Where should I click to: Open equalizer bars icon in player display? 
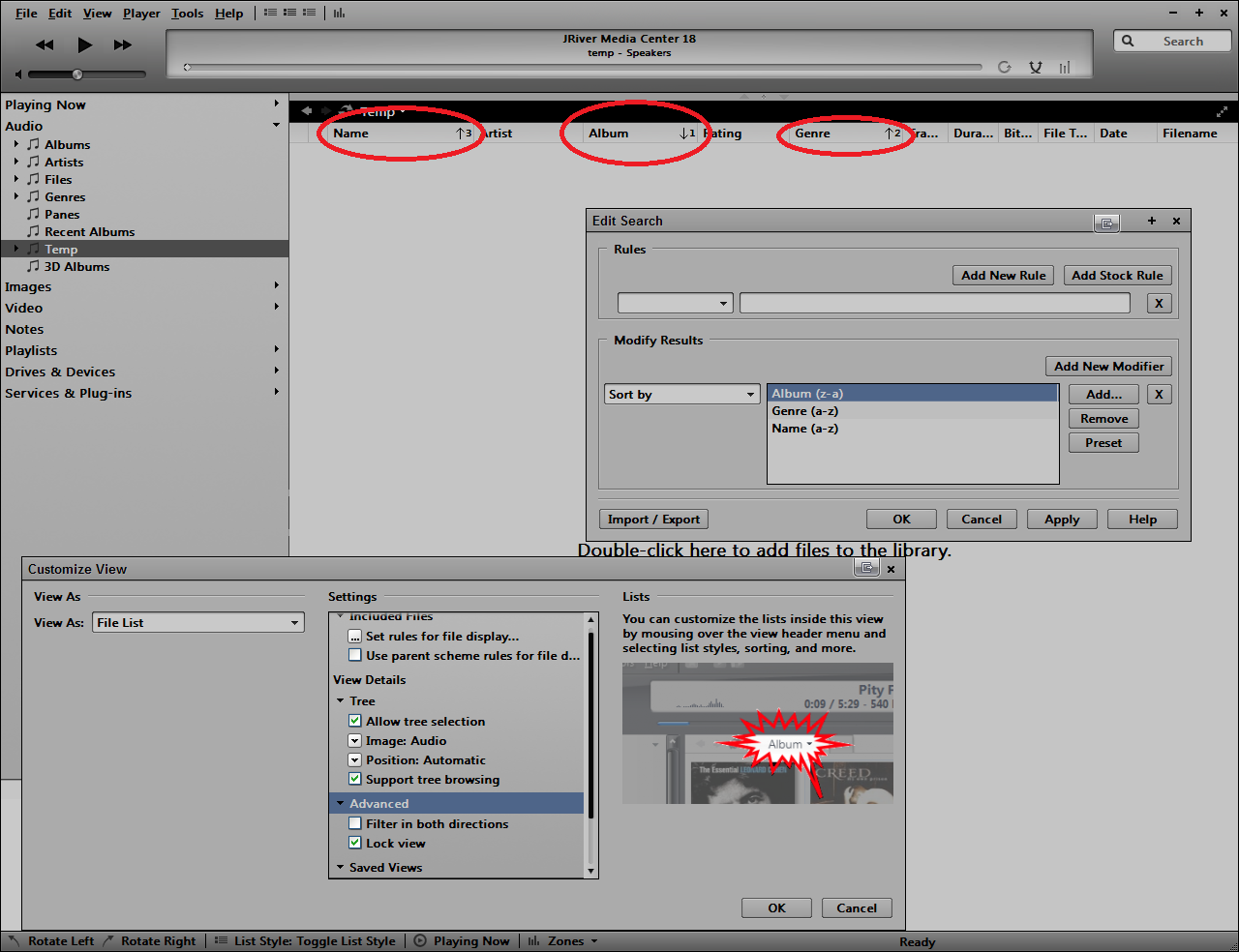[x=1066, y=67]
